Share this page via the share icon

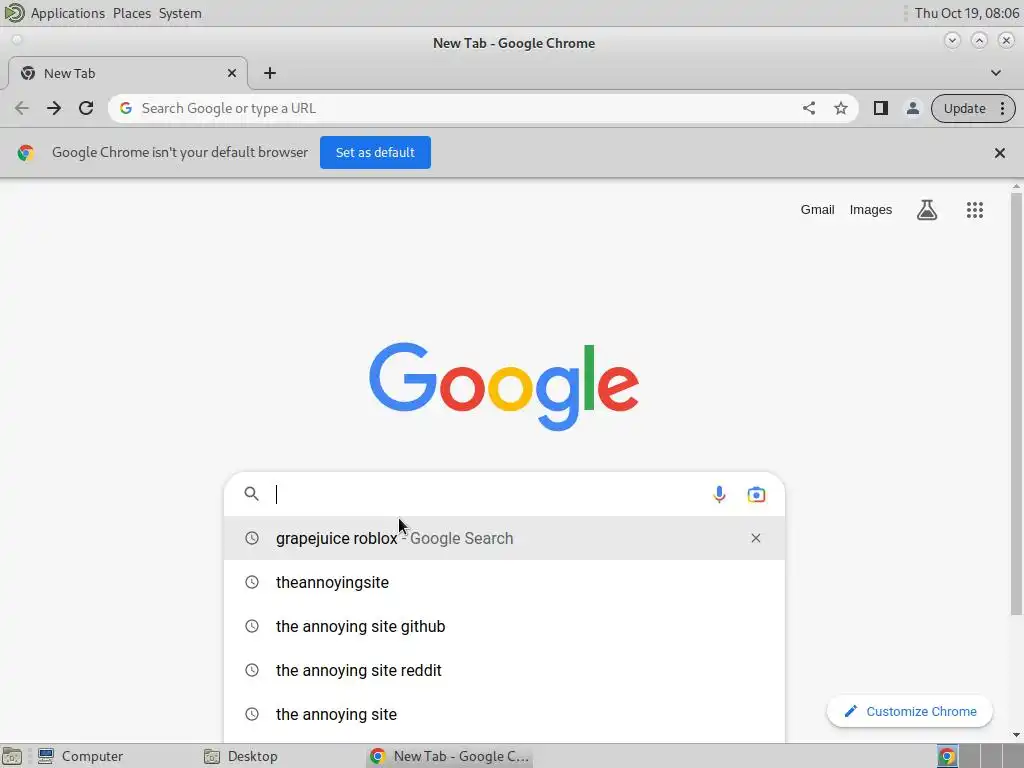808,108
